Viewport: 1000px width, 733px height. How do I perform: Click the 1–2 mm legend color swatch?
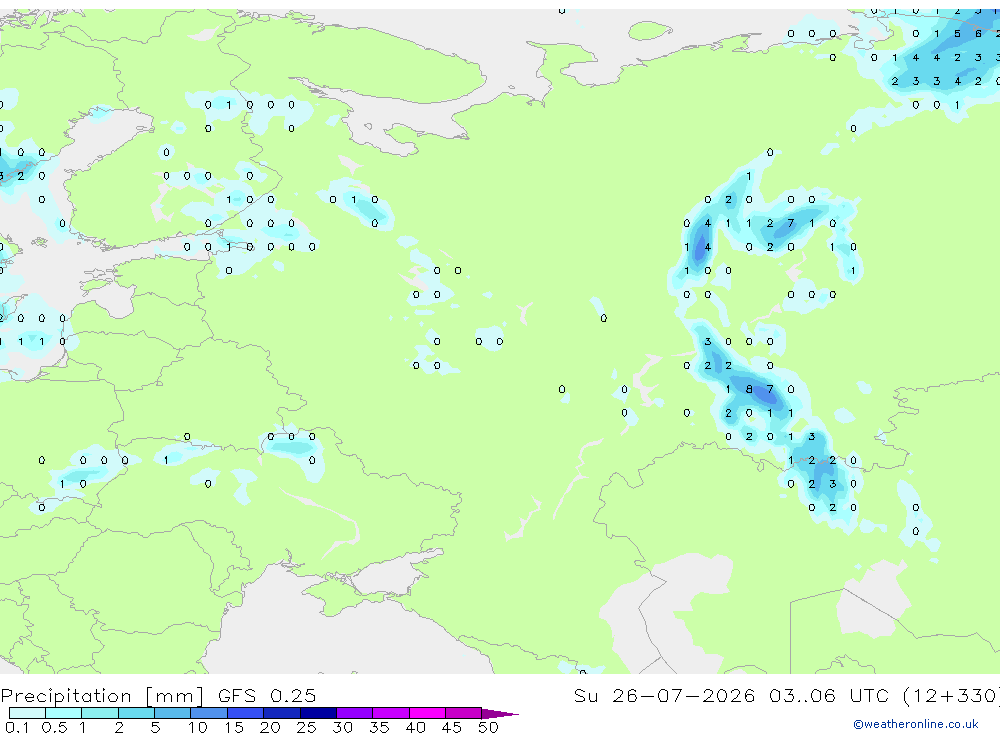pyautogui.click(x=99, y=713)
